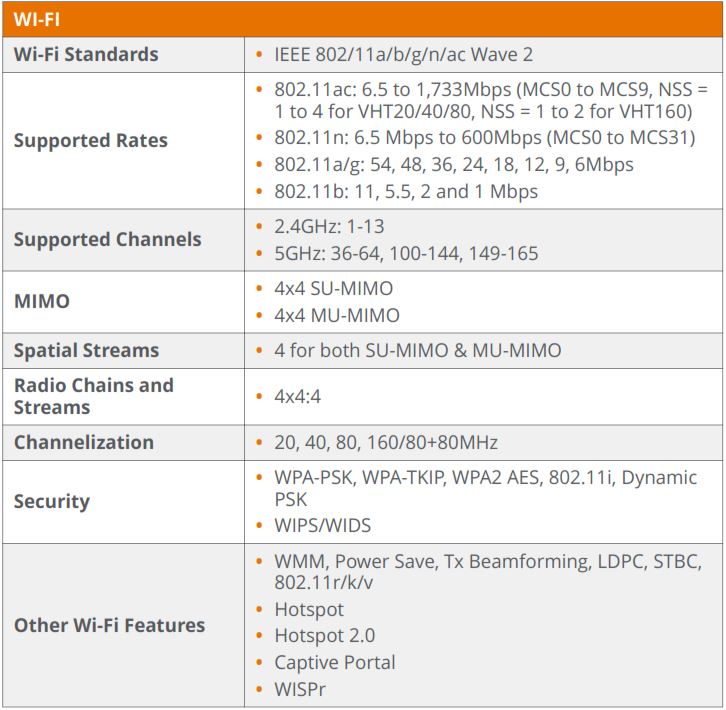Click the IEEE 802/11a/b/g/n/ac Wave 2 text

(x=403, y=55)
